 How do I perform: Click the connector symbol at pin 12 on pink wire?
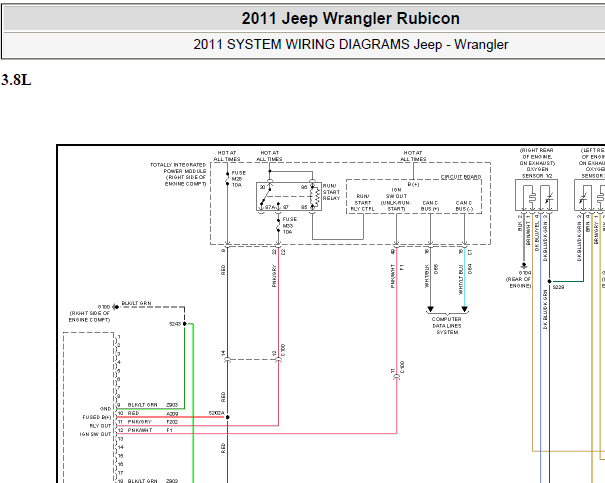pos(278,360)
